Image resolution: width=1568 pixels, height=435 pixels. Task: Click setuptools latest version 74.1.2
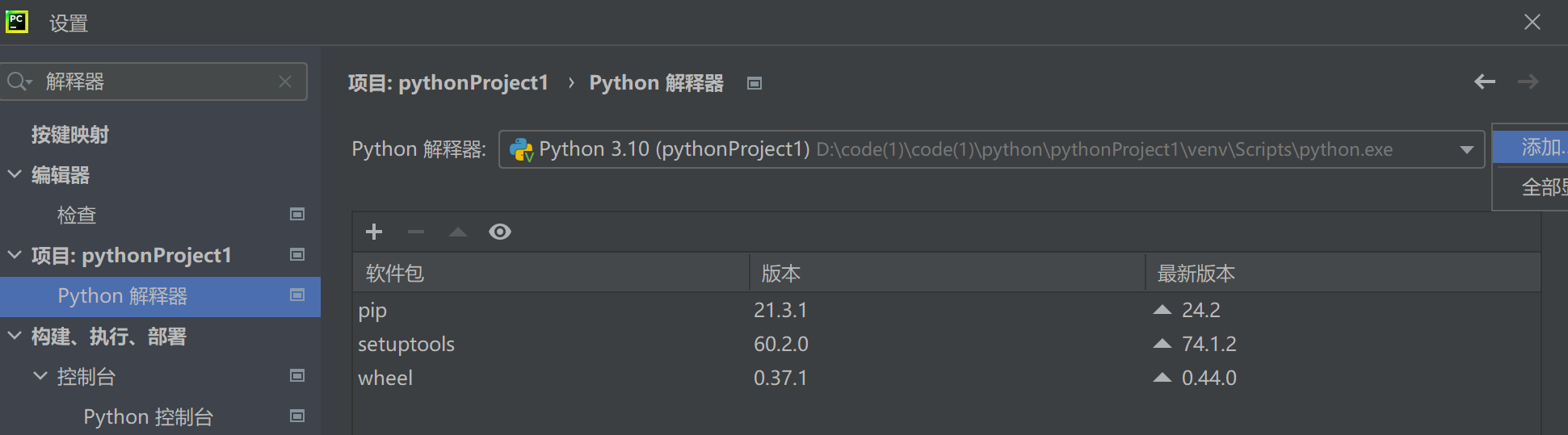click(x=1209, y=344)
